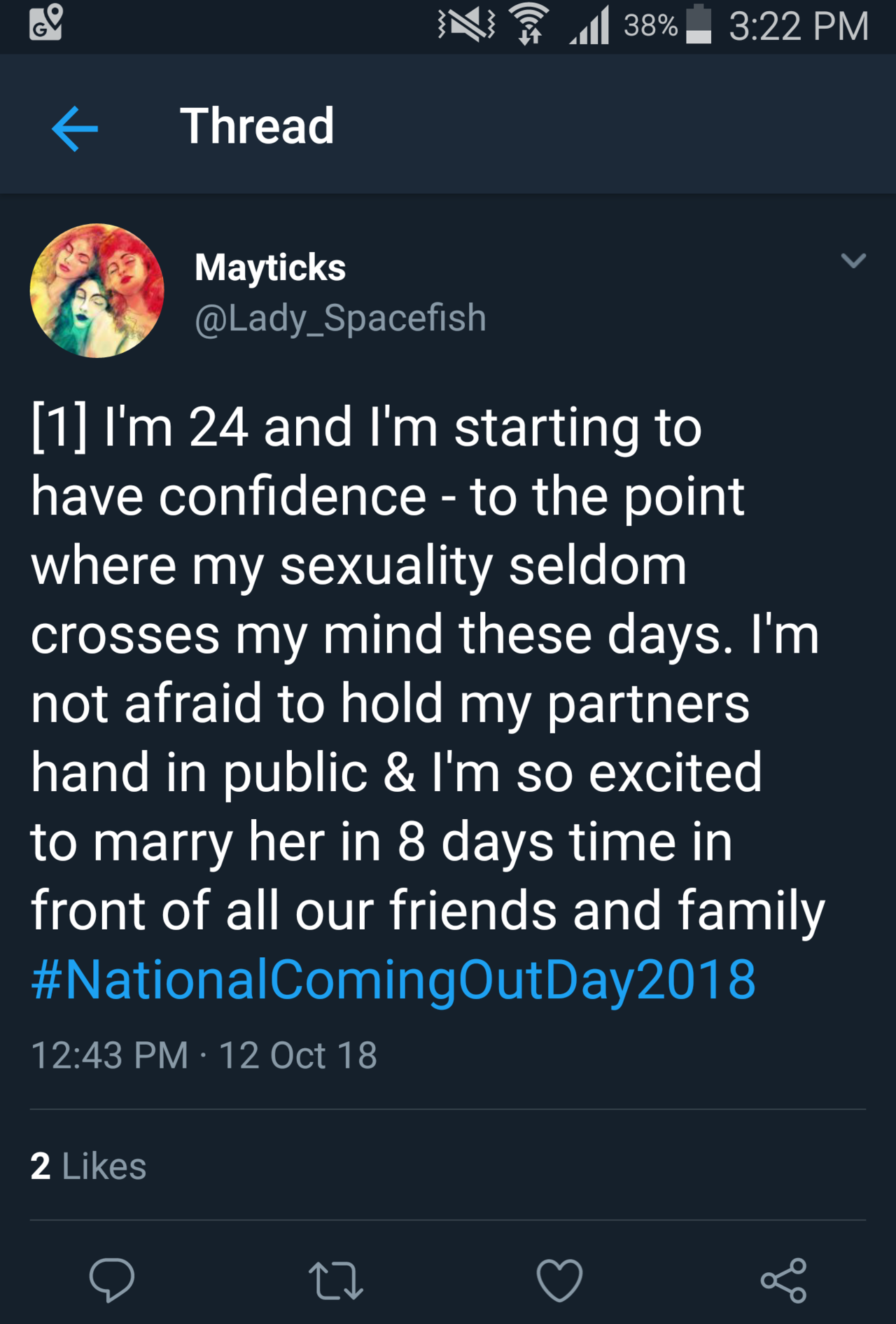
Task: Like the tweet with heart icon
Action: click(559, 1280)
